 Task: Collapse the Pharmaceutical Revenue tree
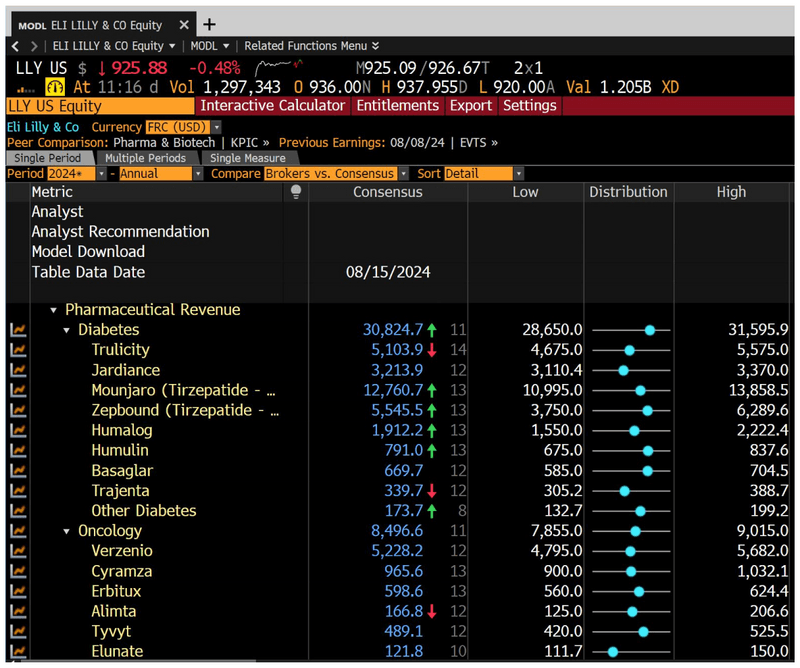[x=54, y=309]
